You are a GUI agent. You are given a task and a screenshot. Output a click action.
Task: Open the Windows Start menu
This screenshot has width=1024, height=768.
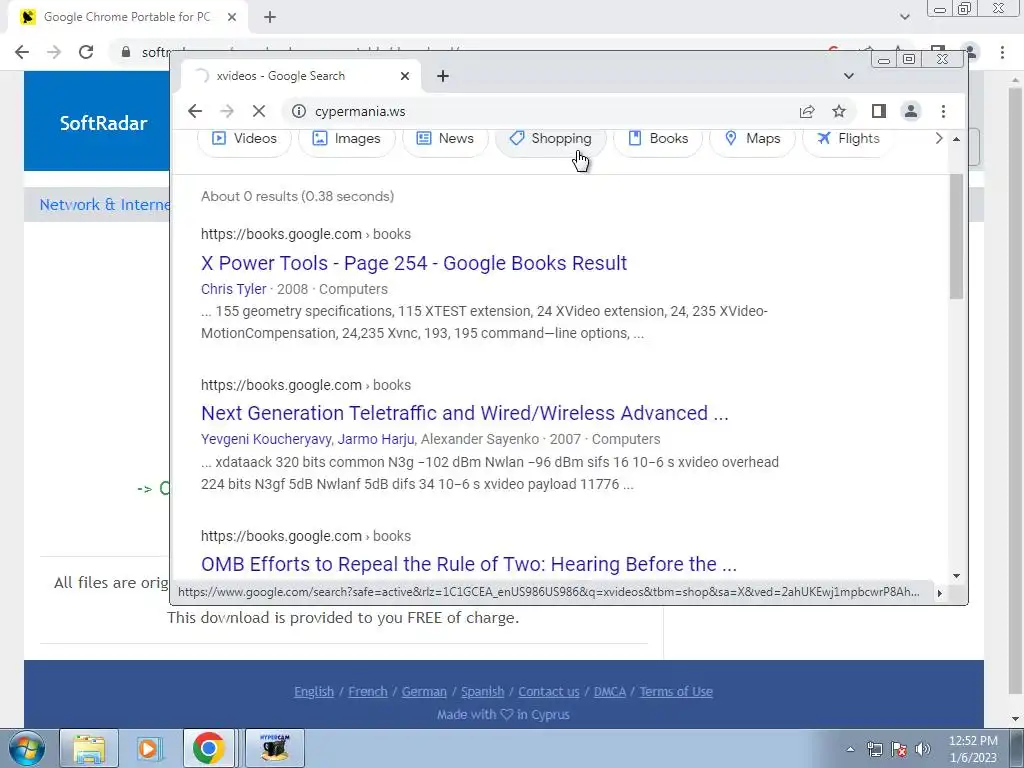click(x=25, y=748)
